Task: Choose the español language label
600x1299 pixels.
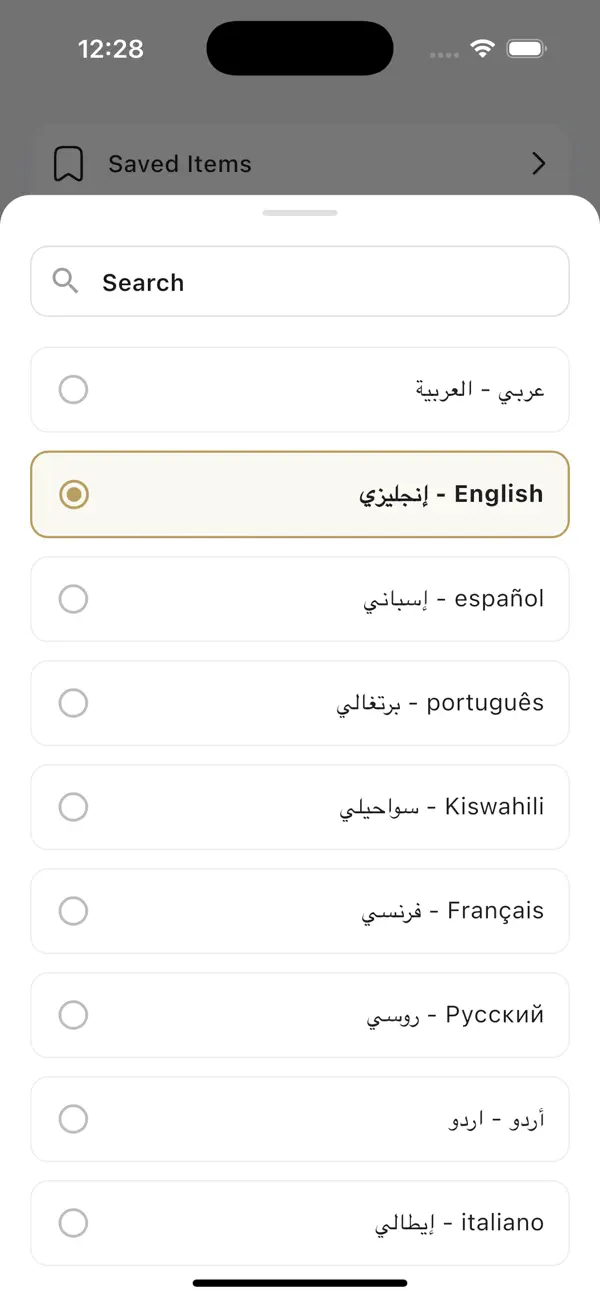Action: pyautogui.click(x=453, y=599)
